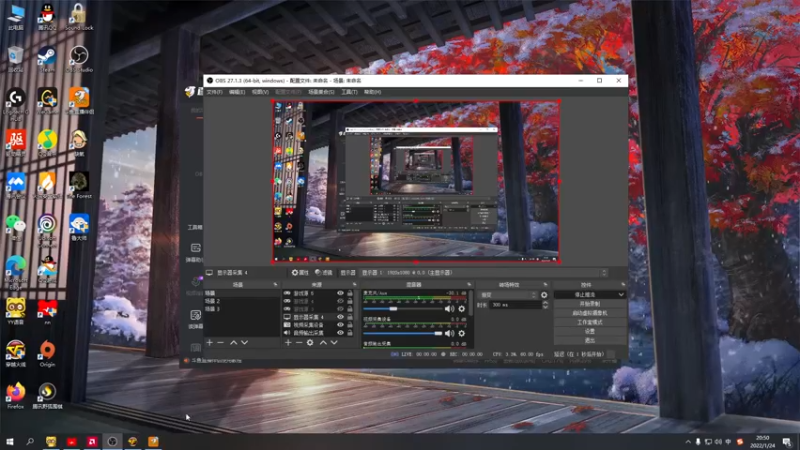Image resolution: width=800 pixels, height=450 pixels.
Task: Add a new source with plus icon
Action: coord(288,342)
